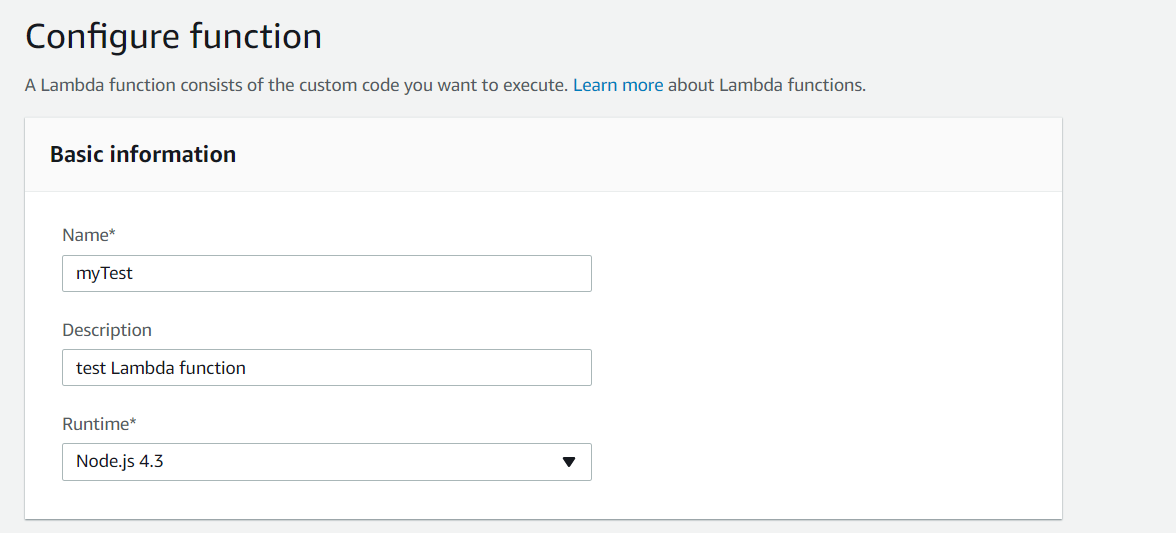Open the Learn more link
Image resolution: width=1176 pixels, height=533 pixels.
click(618, 85)
